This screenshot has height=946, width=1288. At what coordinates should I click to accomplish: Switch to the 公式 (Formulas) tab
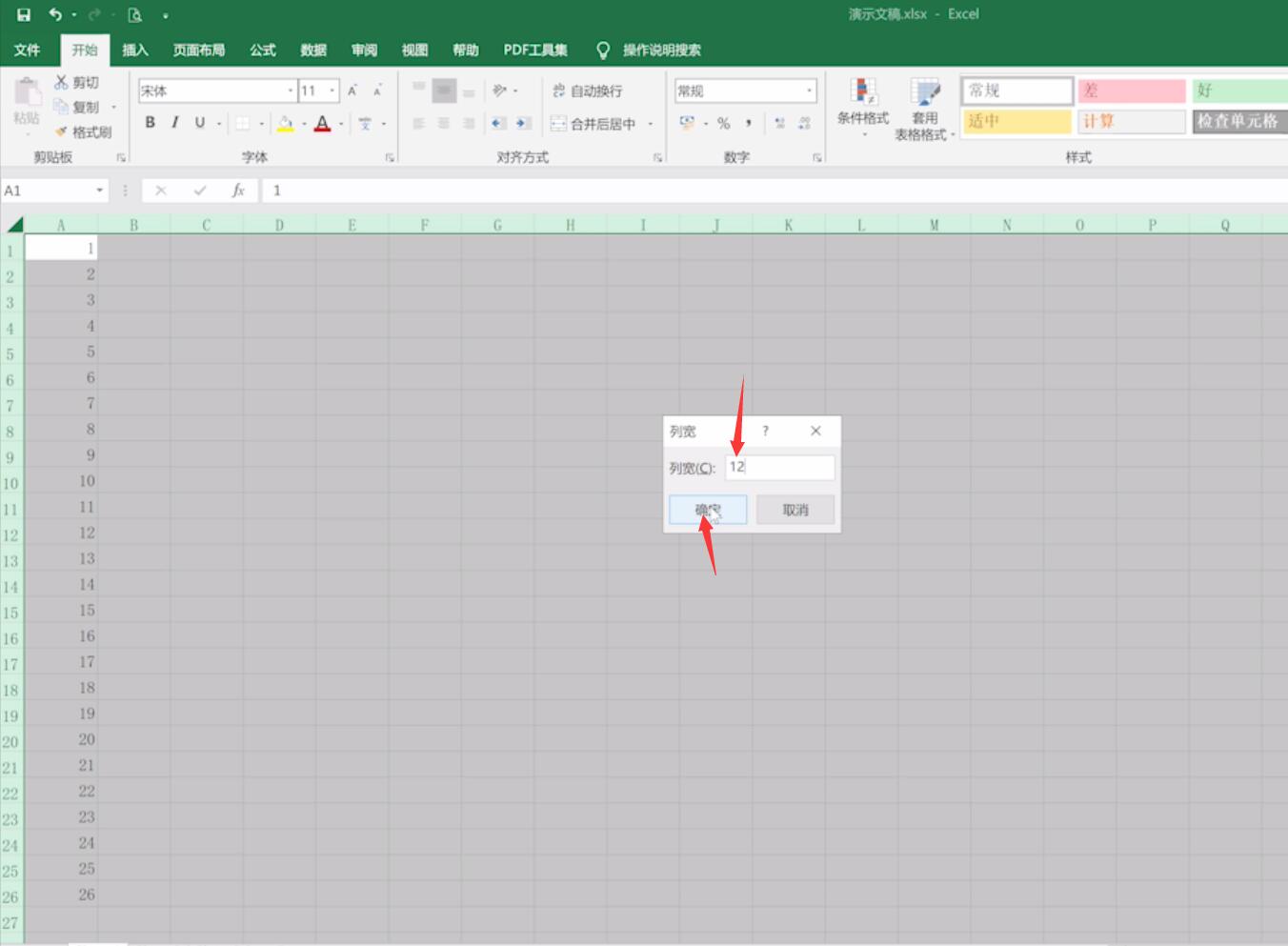tap(263, 50)
